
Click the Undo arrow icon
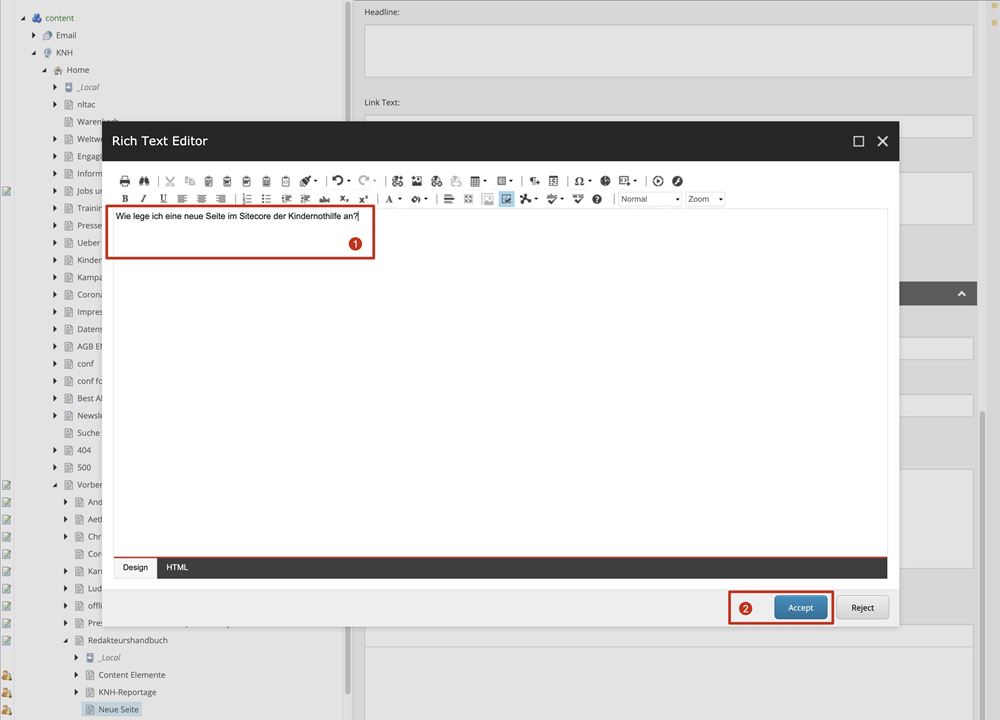pyautogui.click(x=337, y=181)
